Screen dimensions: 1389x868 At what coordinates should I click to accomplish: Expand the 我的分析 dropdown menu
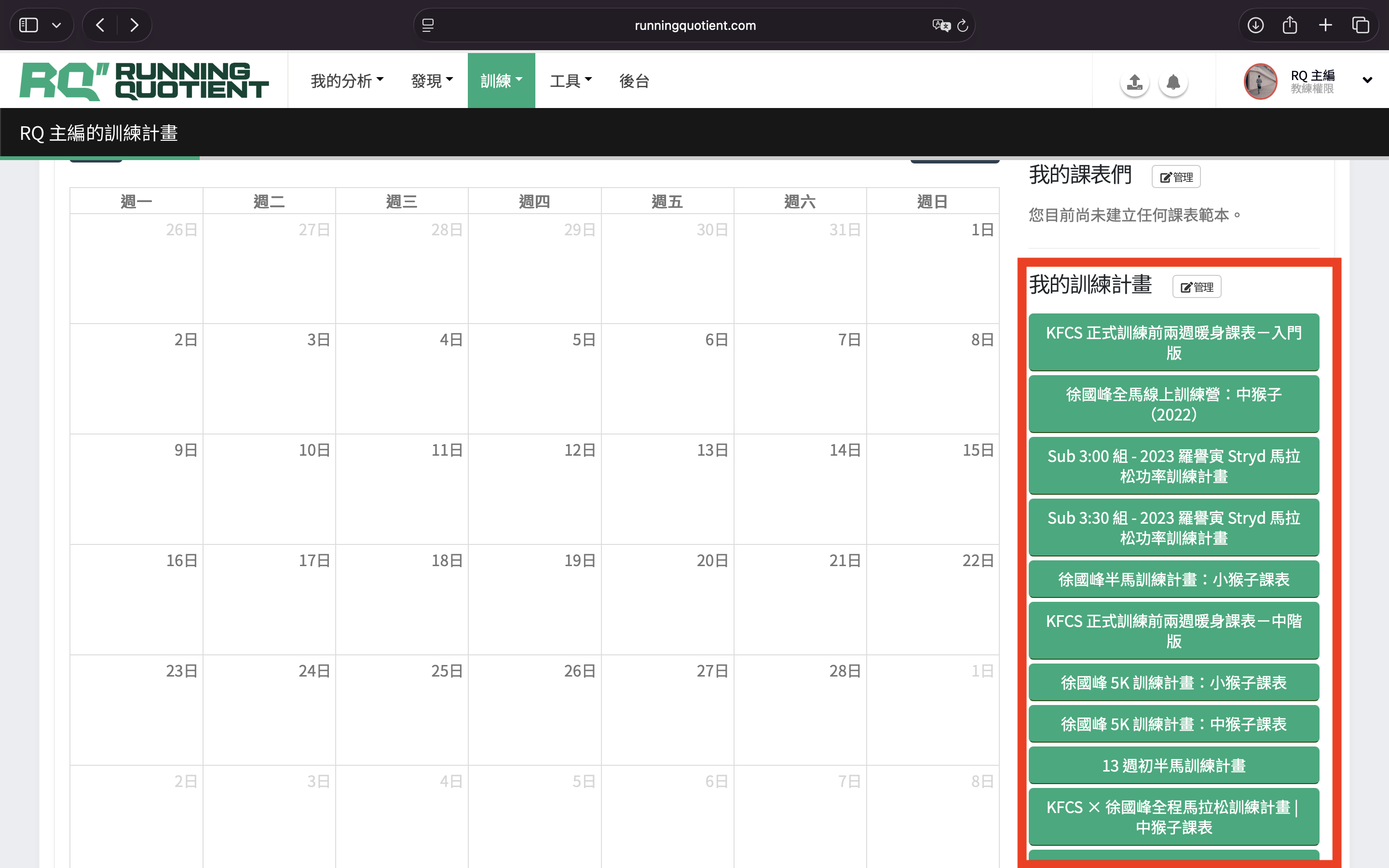347,81
